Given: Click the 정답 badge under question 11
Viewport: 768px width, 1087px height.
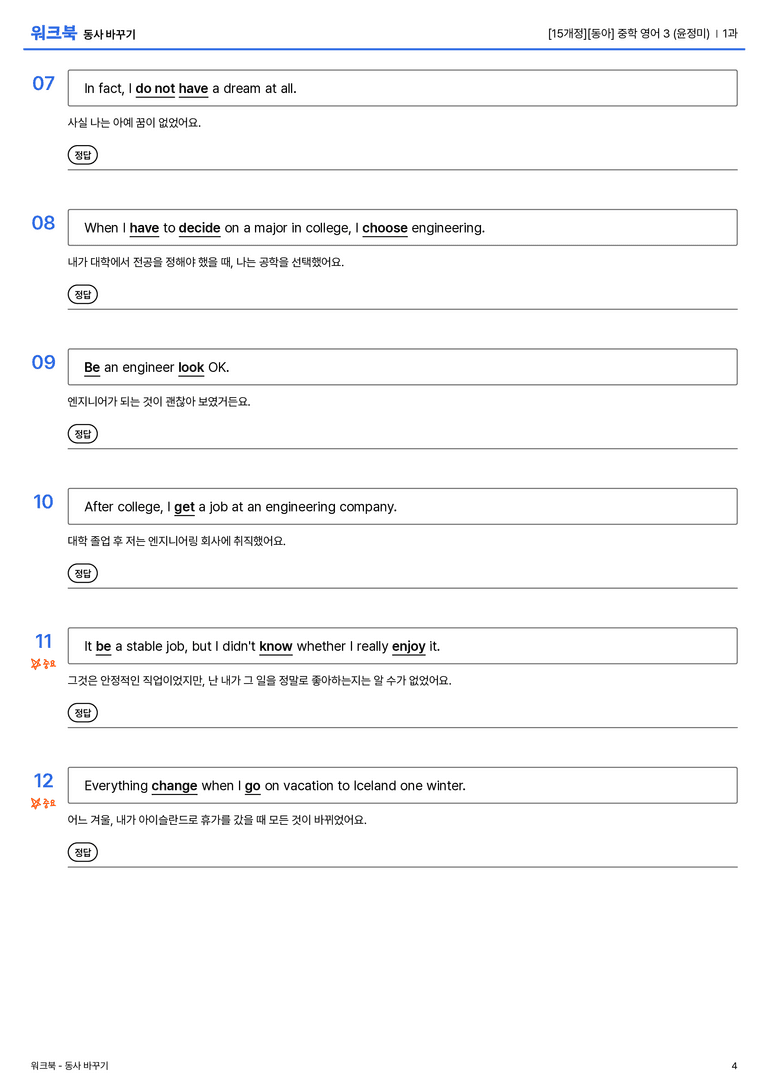Looking at the screenshot, I should 82,713.
